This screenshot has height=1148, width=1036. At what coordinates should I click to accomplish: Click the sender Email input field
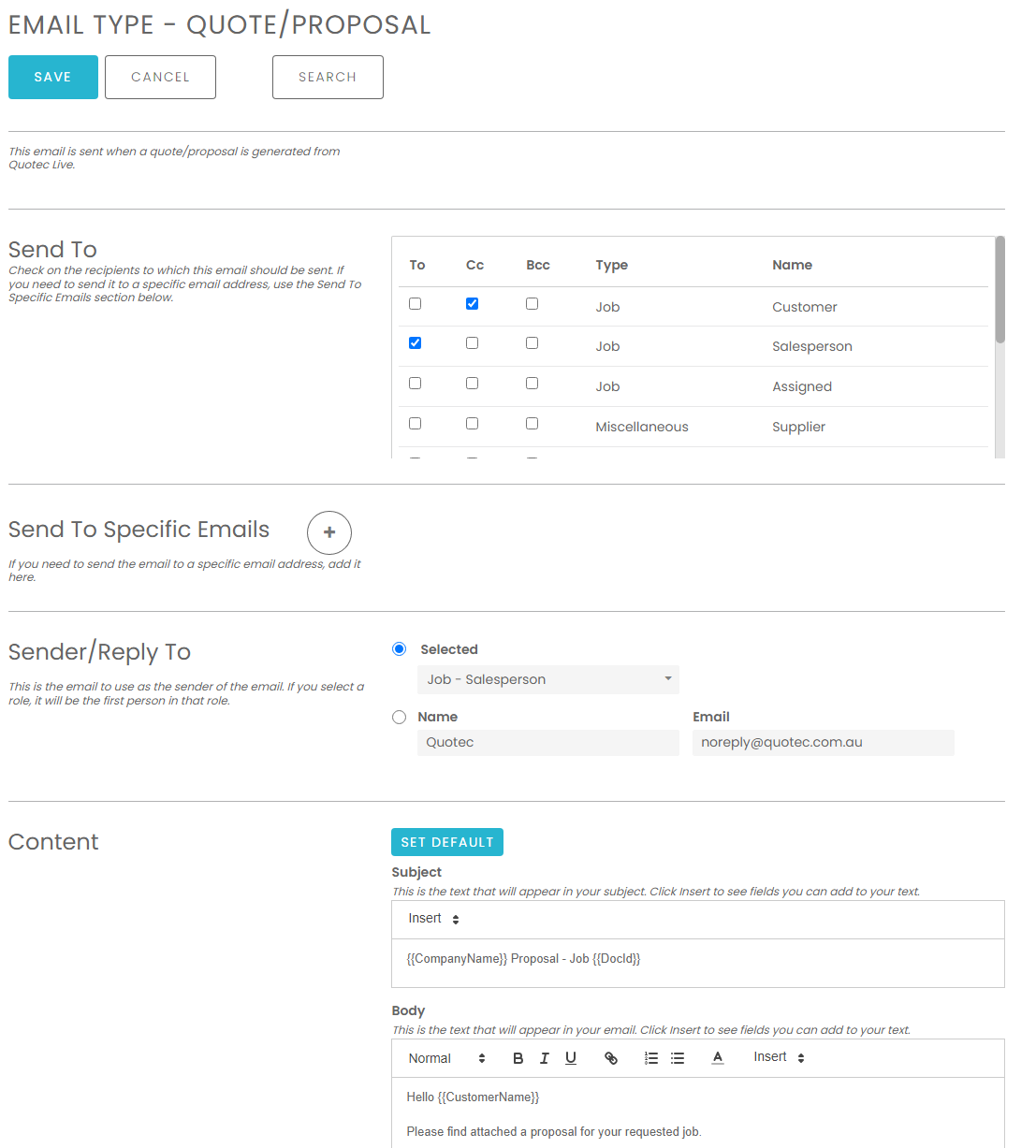pyautogui.click(x=823, y=743)
